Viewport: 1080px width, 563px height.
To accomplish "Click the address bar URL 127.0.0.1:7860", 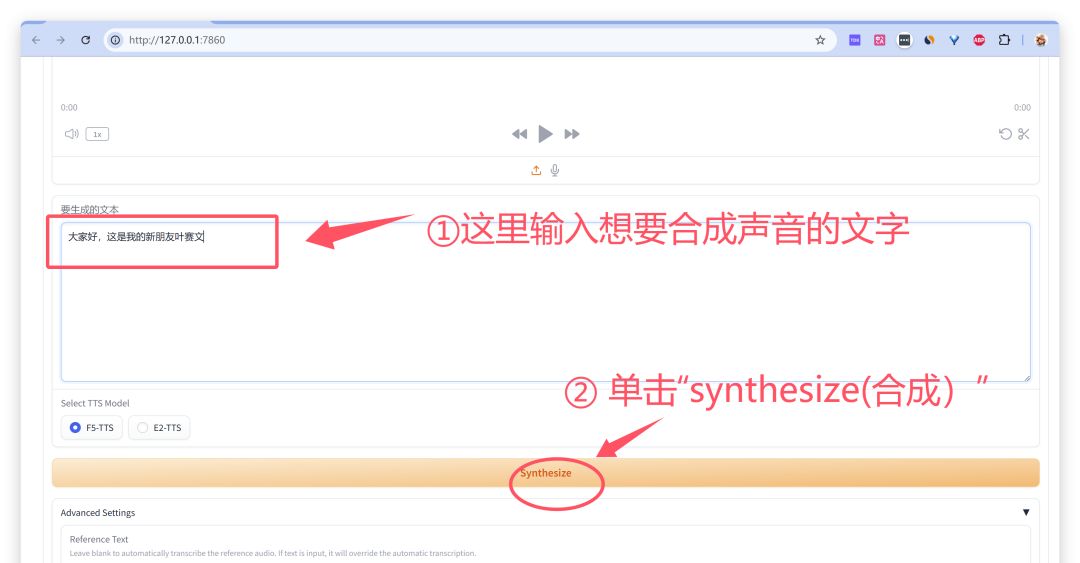I will (x=177, y=40).
